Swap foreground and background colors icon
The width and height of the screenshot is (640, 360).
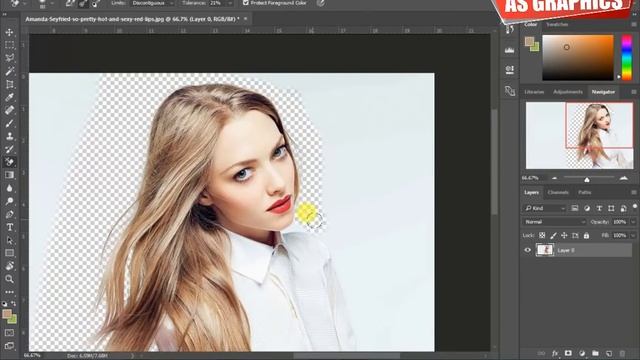[x=13, y=304]
